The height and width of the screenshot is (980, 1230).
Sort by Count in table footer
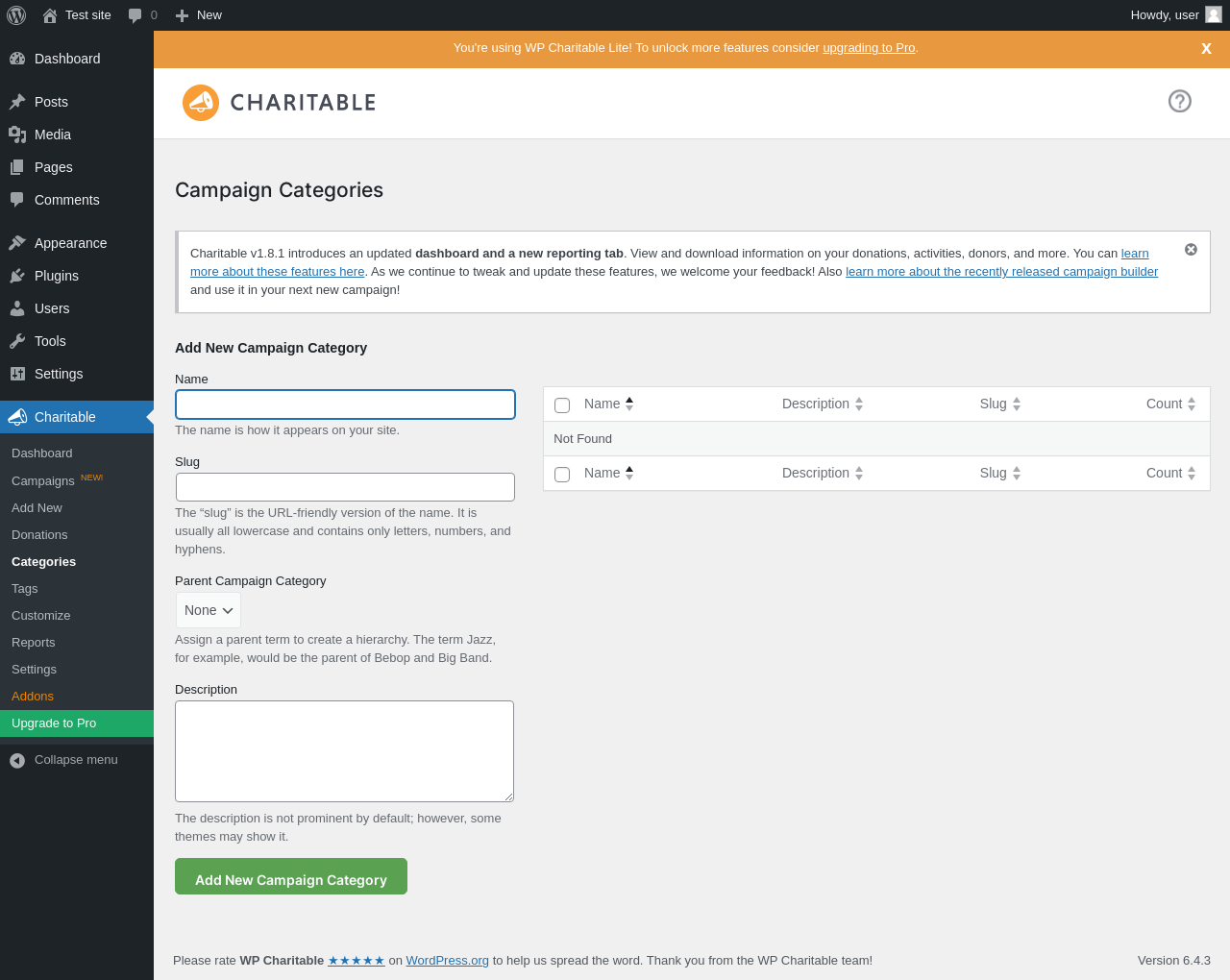[1171, 473]
